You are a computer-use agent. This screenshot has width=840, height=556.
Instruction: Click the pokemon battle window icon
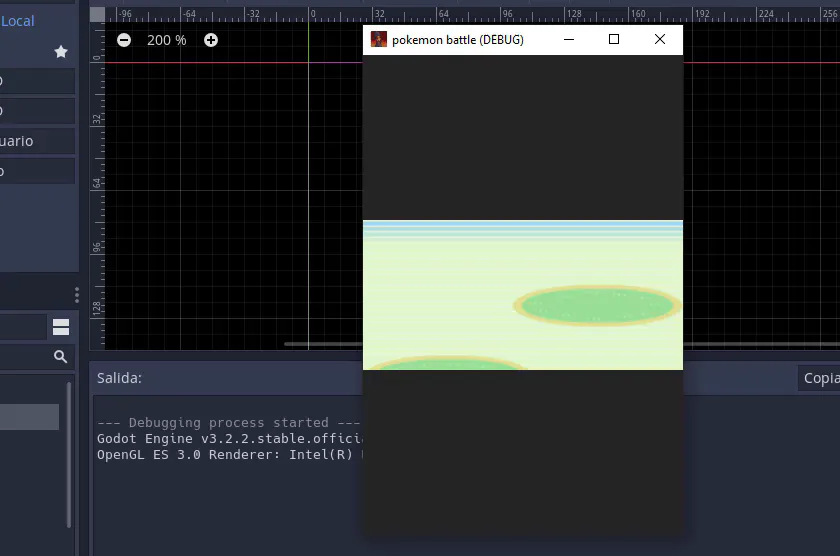click(379, 40)
